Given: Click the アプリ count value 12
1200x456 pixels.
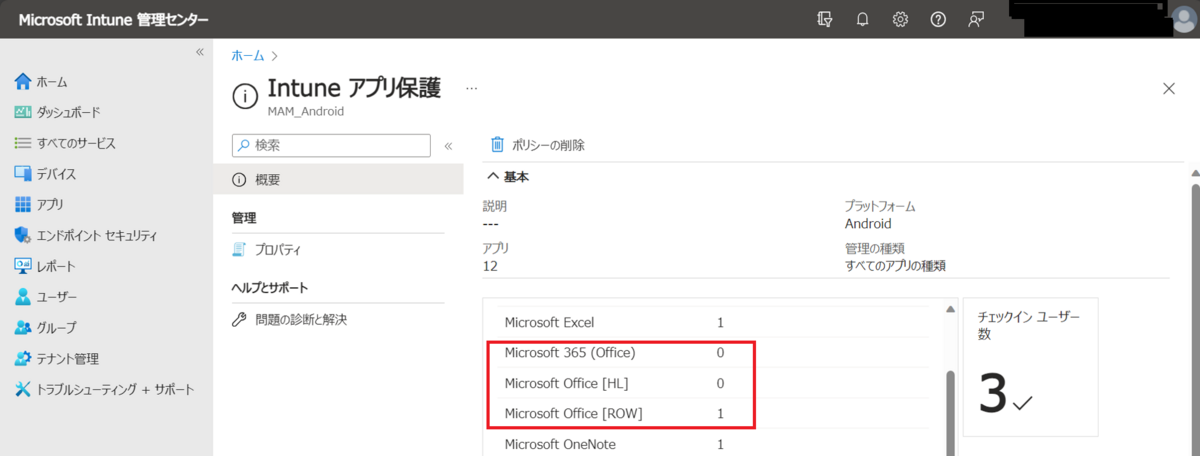Looking at the screenshot, I should [x=491, y=267].
